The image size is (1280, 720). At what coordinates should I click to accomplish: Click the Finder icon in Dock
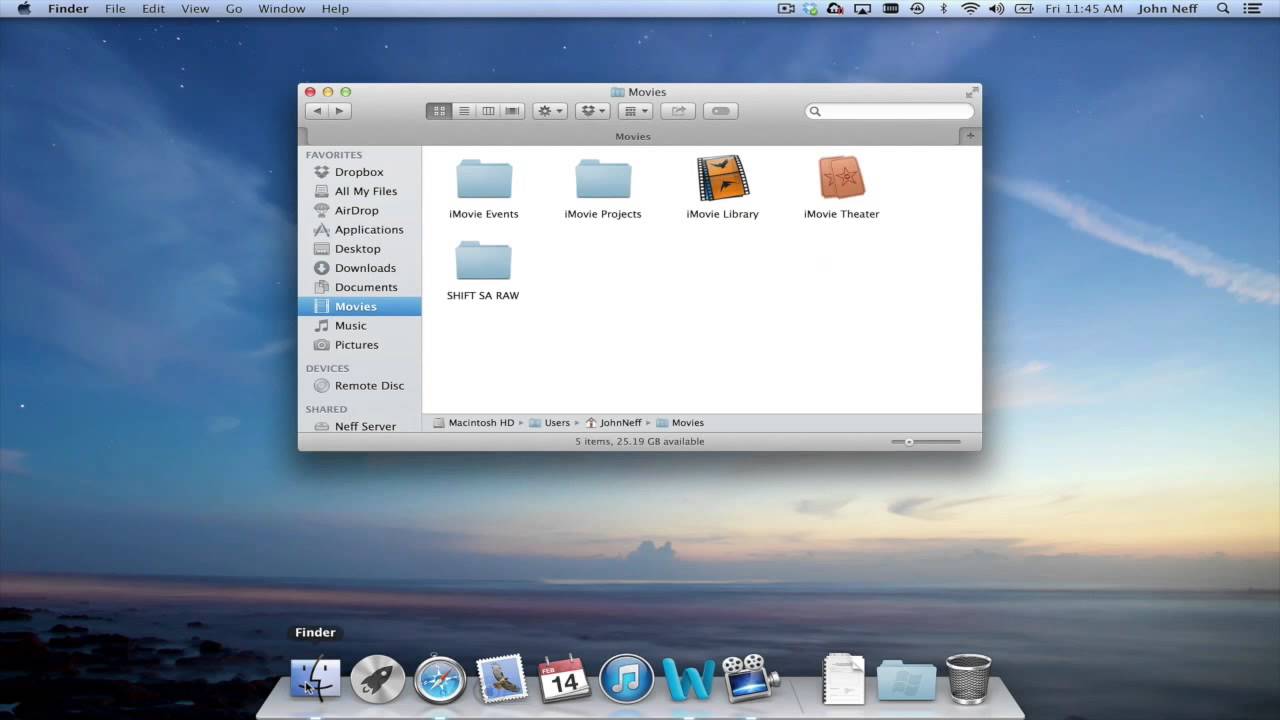[x=315, y=680]
